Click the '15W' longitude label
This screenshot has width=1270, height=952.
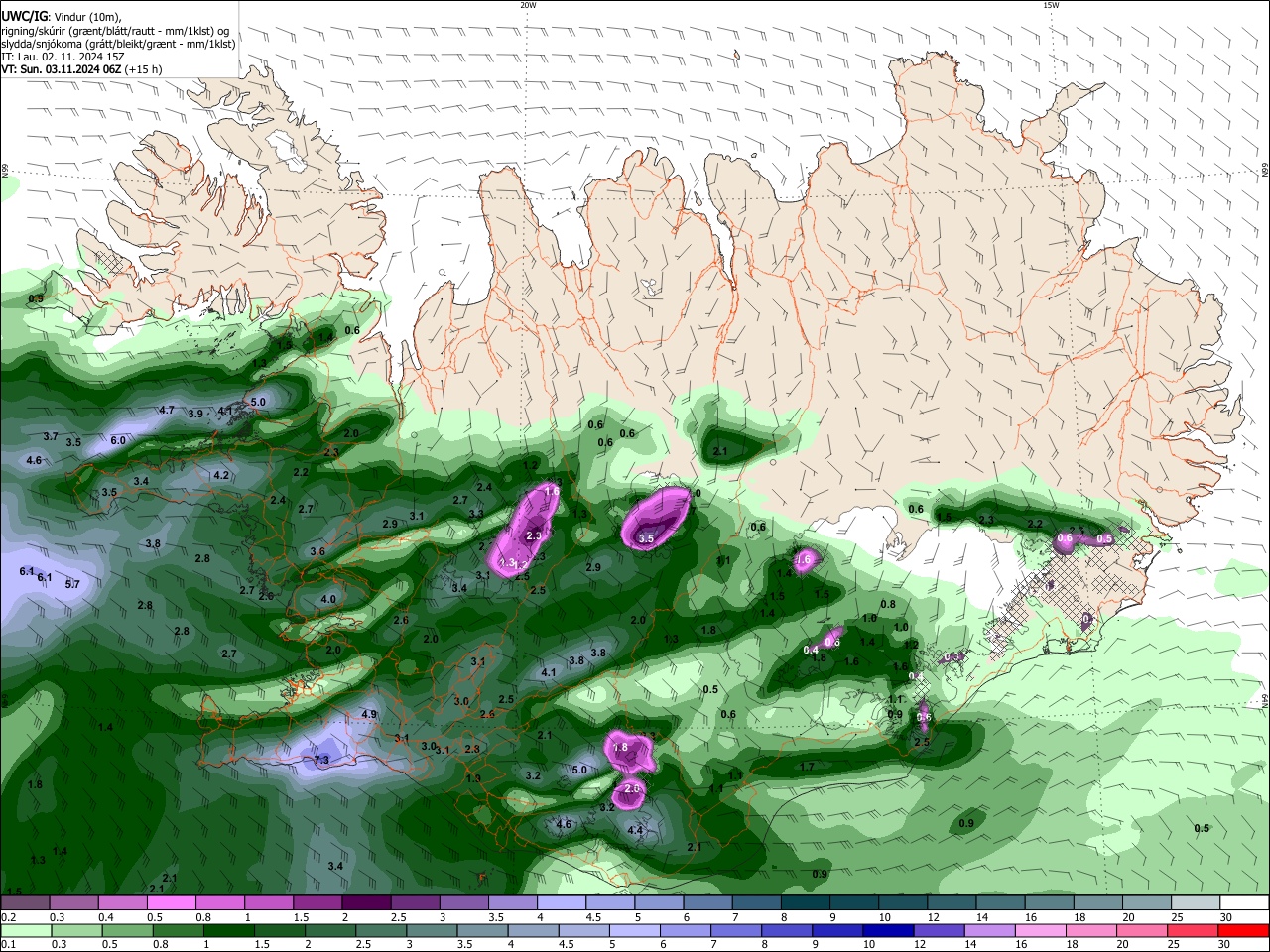click(1051, 5)
